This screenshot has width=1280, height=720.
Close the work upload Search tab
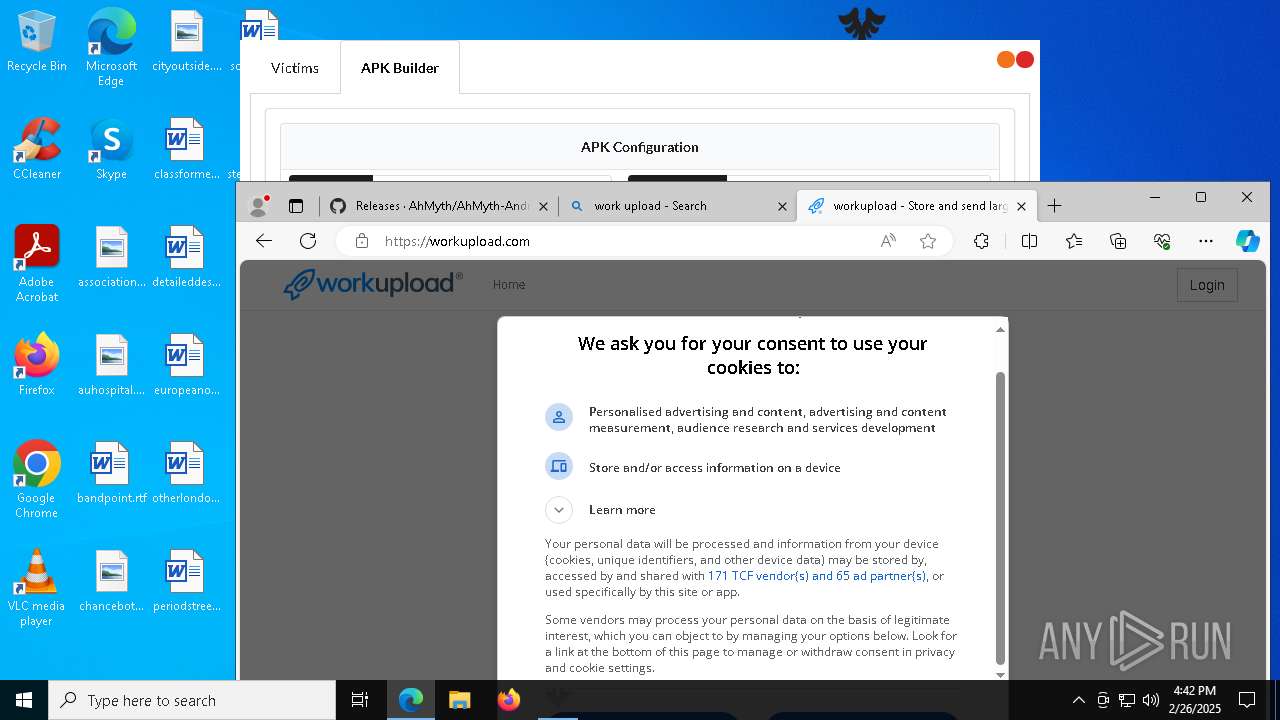pos(783,206)
